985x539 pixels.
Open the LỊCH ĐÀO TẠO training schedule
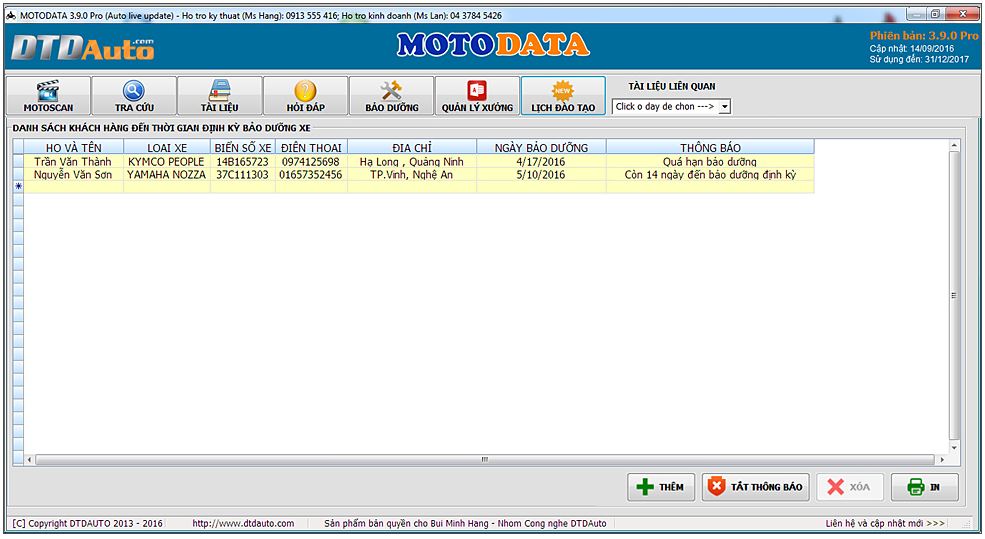pos(563,95)
